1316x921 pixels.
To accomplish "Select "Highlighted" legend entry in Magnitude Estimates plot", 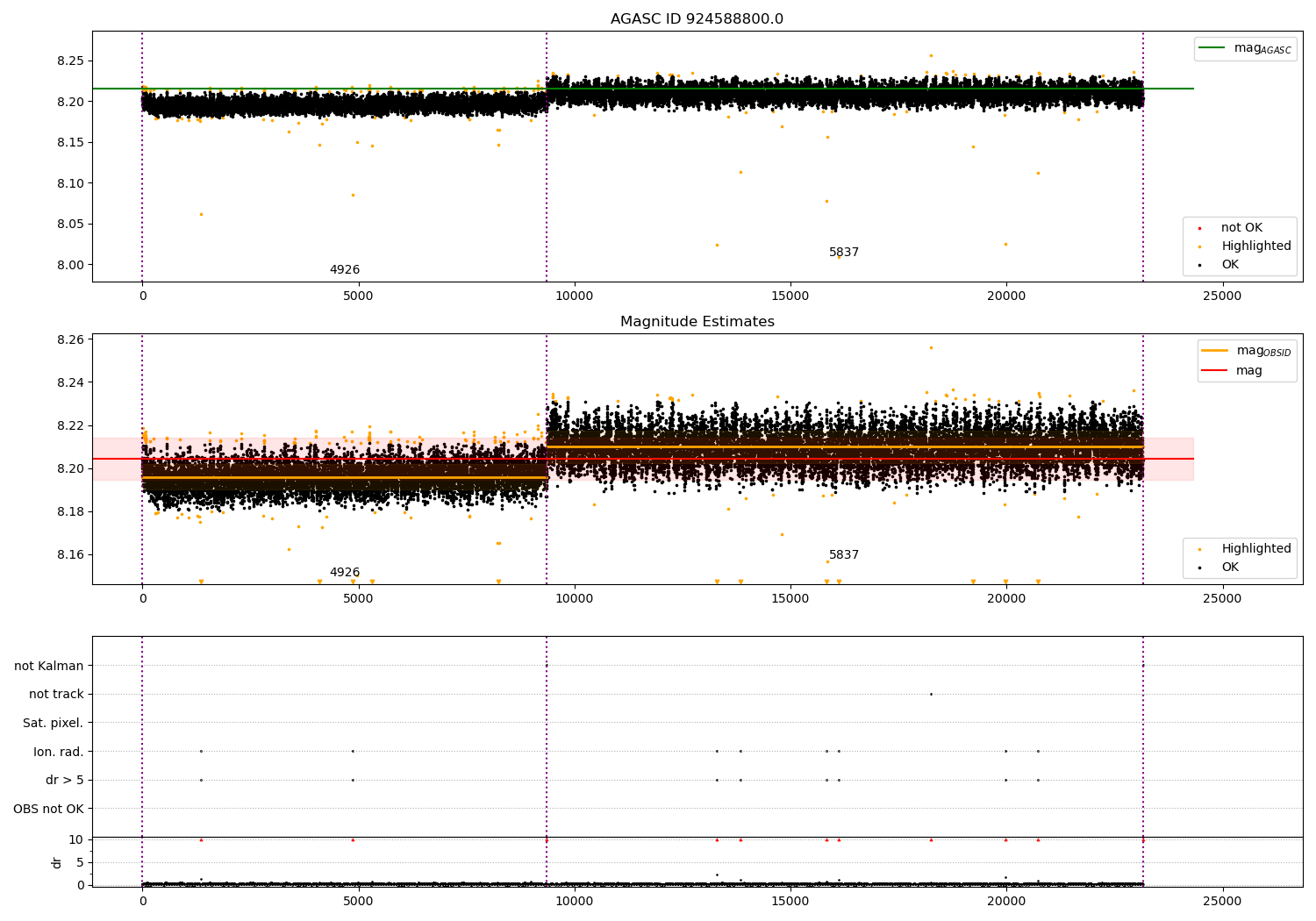I will tap(1256, 549).
